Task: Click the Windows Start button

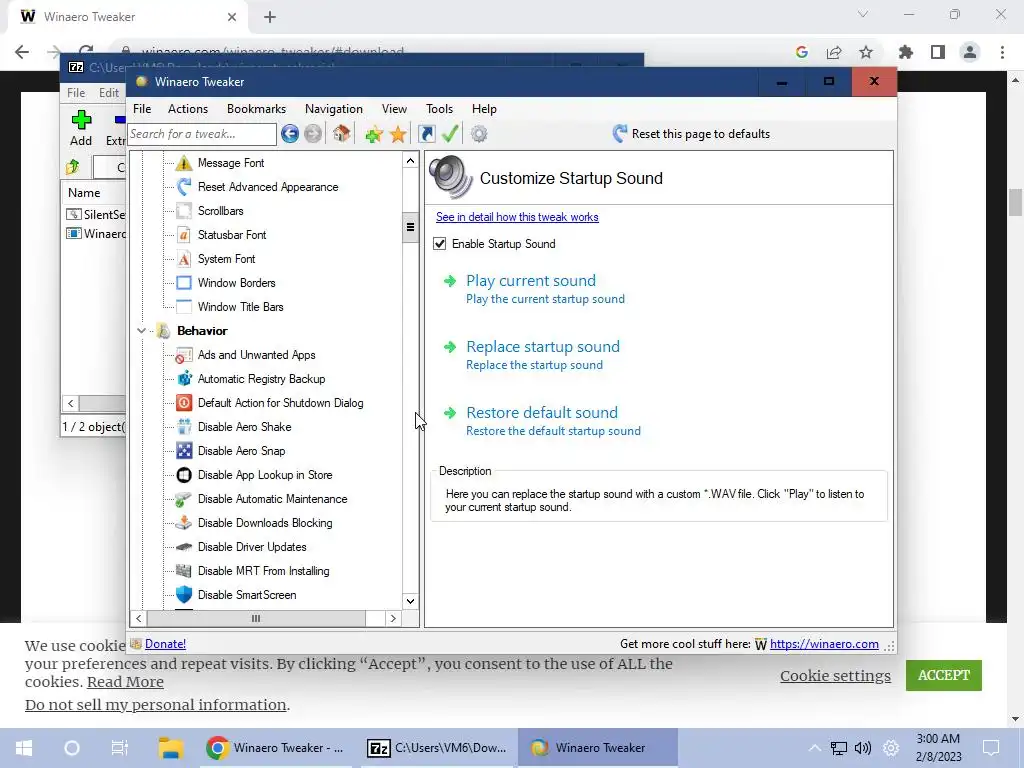Action: pyautogui.click(x=24, y=748)
